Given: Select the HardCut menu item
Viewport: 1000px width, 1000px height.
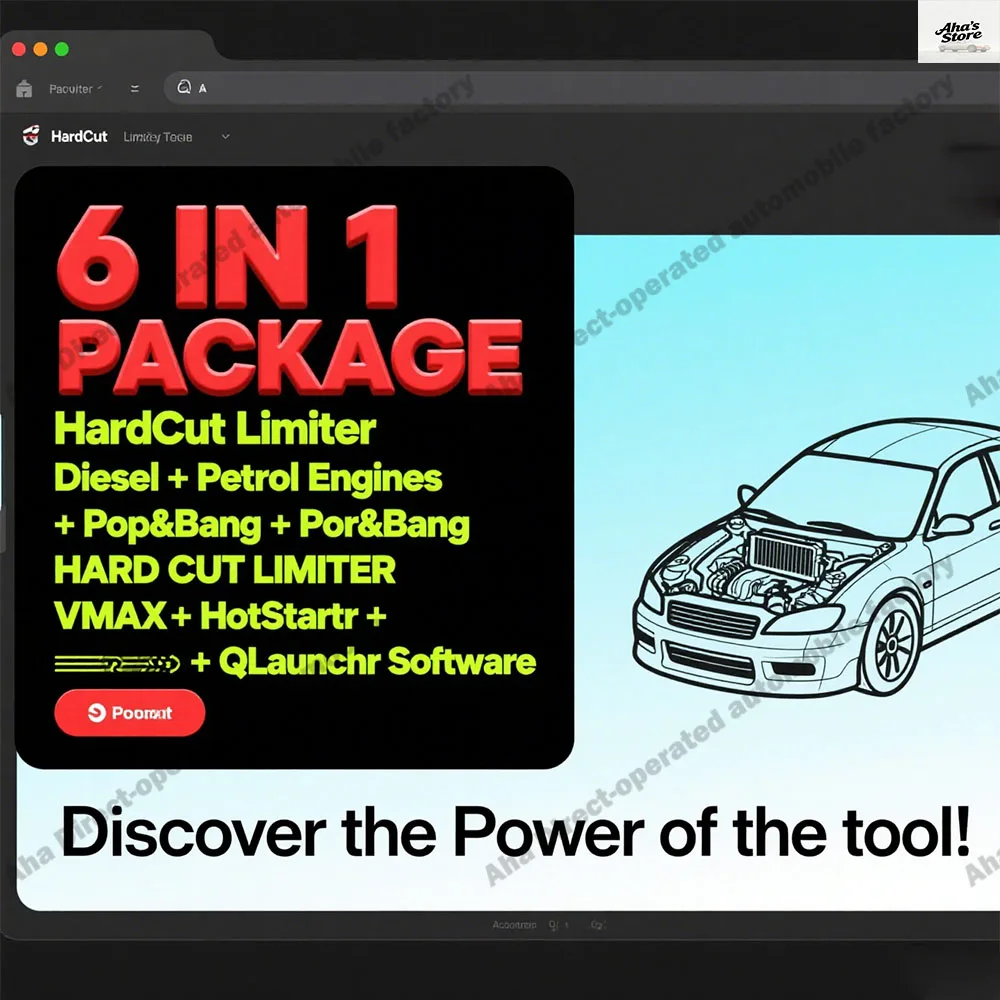Looking at the screenshot, I should [x=81, y=135].
